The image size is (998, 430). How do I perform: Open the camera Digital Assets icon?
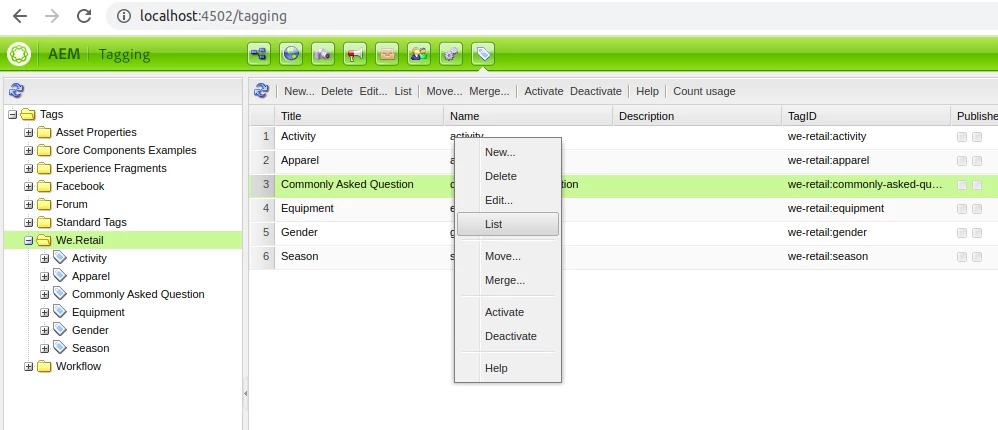[x=323, y=54]
